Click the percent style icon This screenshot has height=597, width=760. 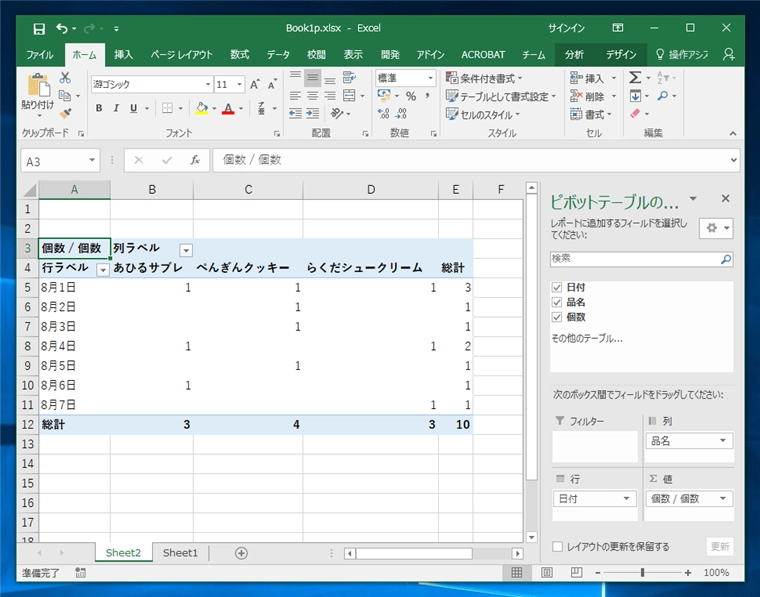[410, 96]
